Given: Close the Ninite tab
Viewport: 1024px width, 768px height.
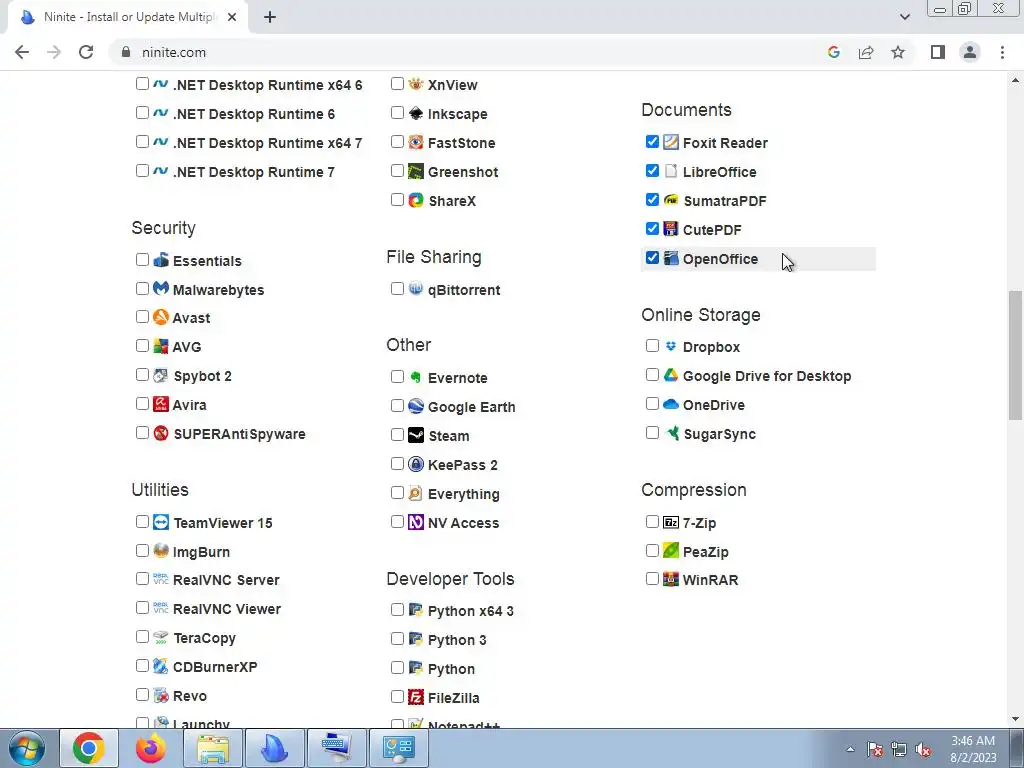Looking at the screenshot, I should [x=232, y=17].
